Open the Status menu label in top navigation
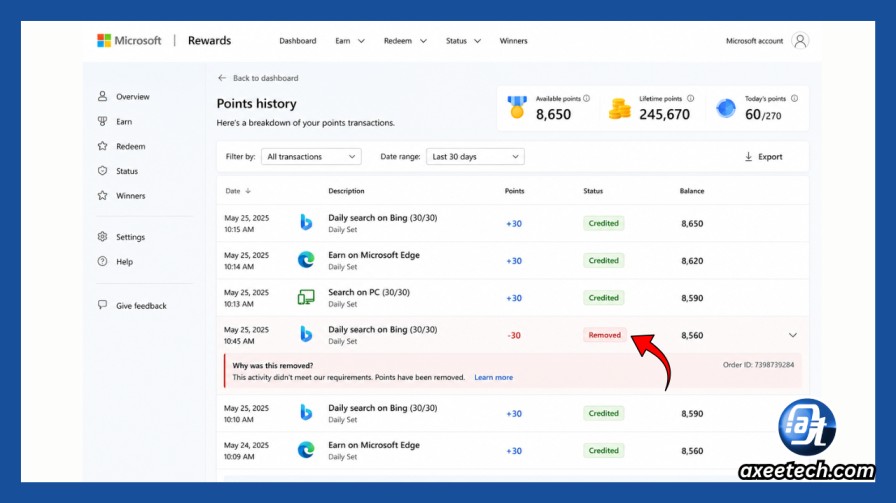This screenshot has width=896, height=503. pyautogui.click(x=456, y=41)
